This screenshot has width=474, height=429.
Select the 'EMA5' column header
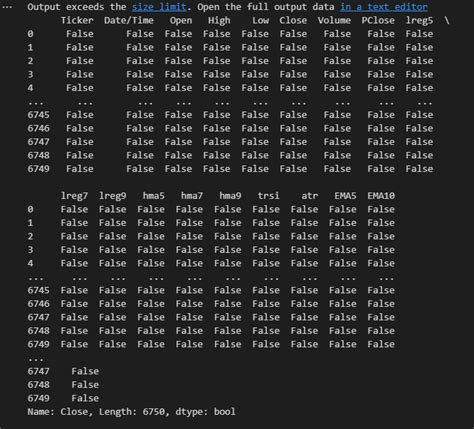coord(345,196)
